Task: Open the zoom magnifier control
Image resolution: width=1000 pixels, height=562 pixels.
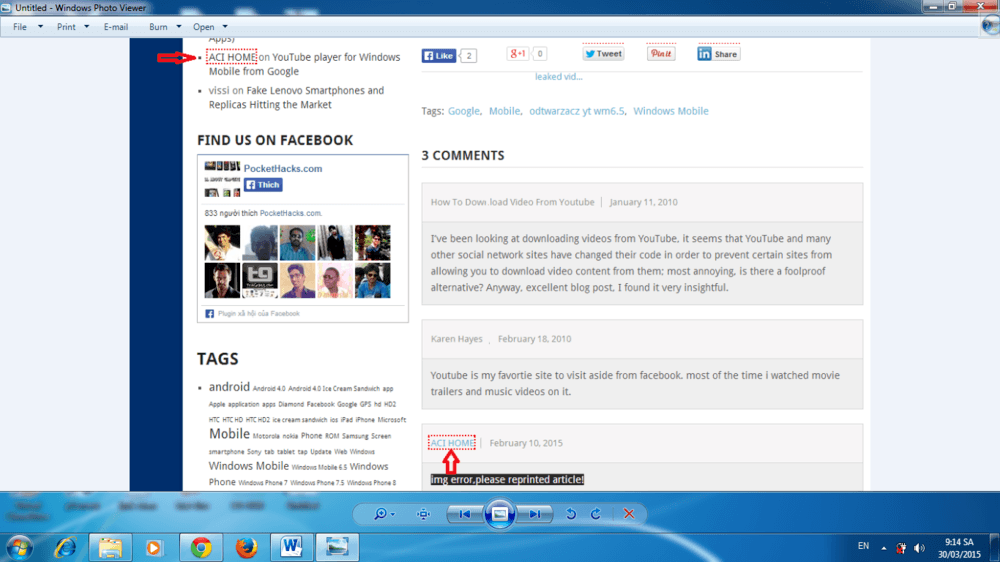Action: [x=383, y=514]
